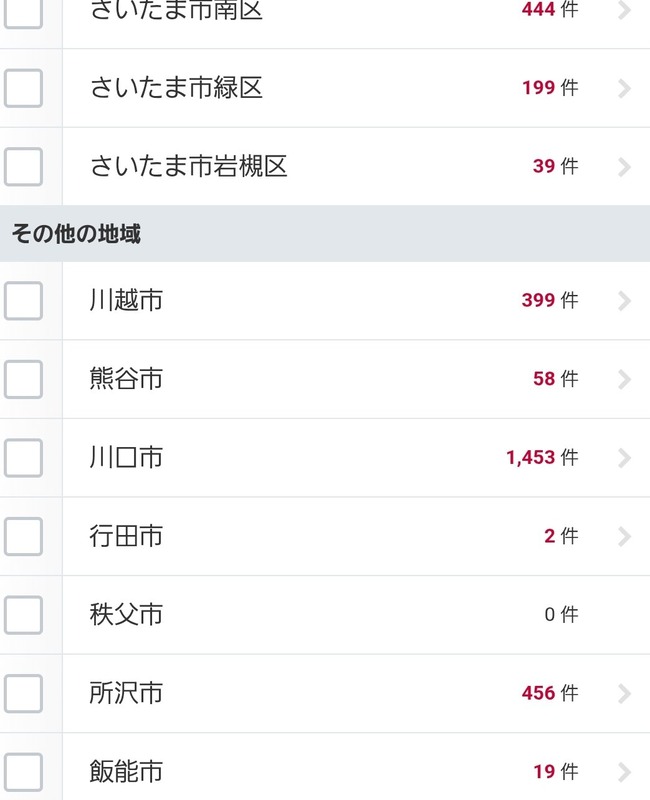Select the 所沢市 checkbox
The image size is (650, 800).
(24, 693)
